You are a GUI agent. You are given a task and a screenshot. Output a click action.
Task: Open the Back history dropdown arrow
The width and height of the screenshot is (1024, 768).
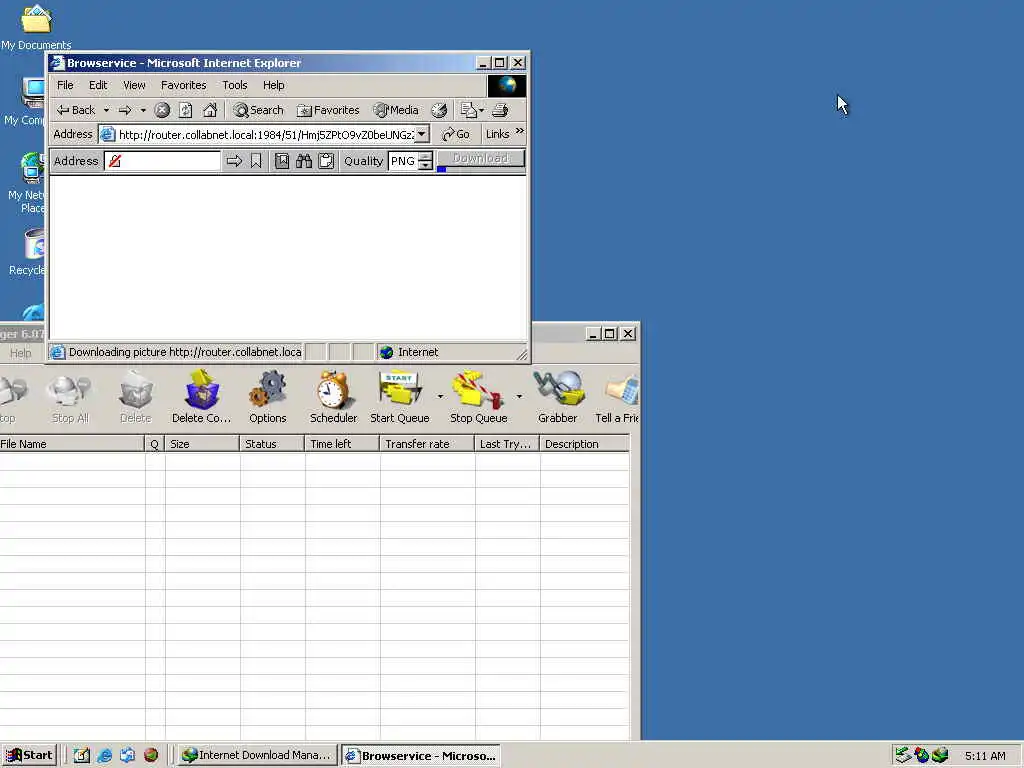point(106,110)
